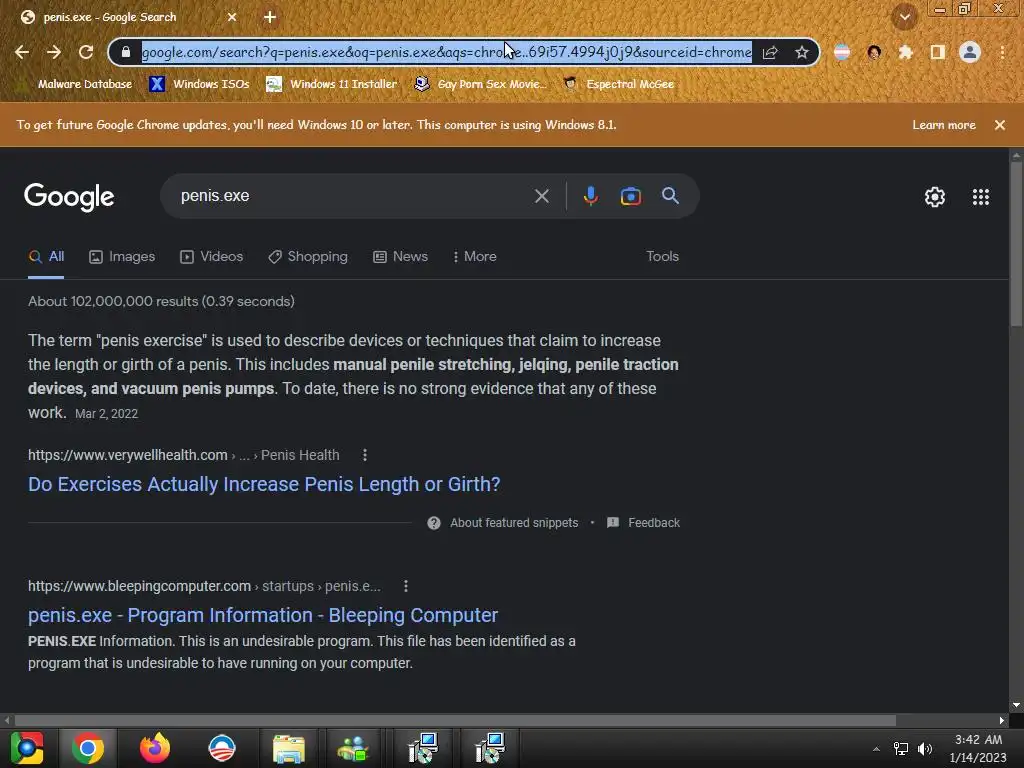Toggle the Chrome side panel icon
Screen dimensions: 1024x768
coord(938,52)
